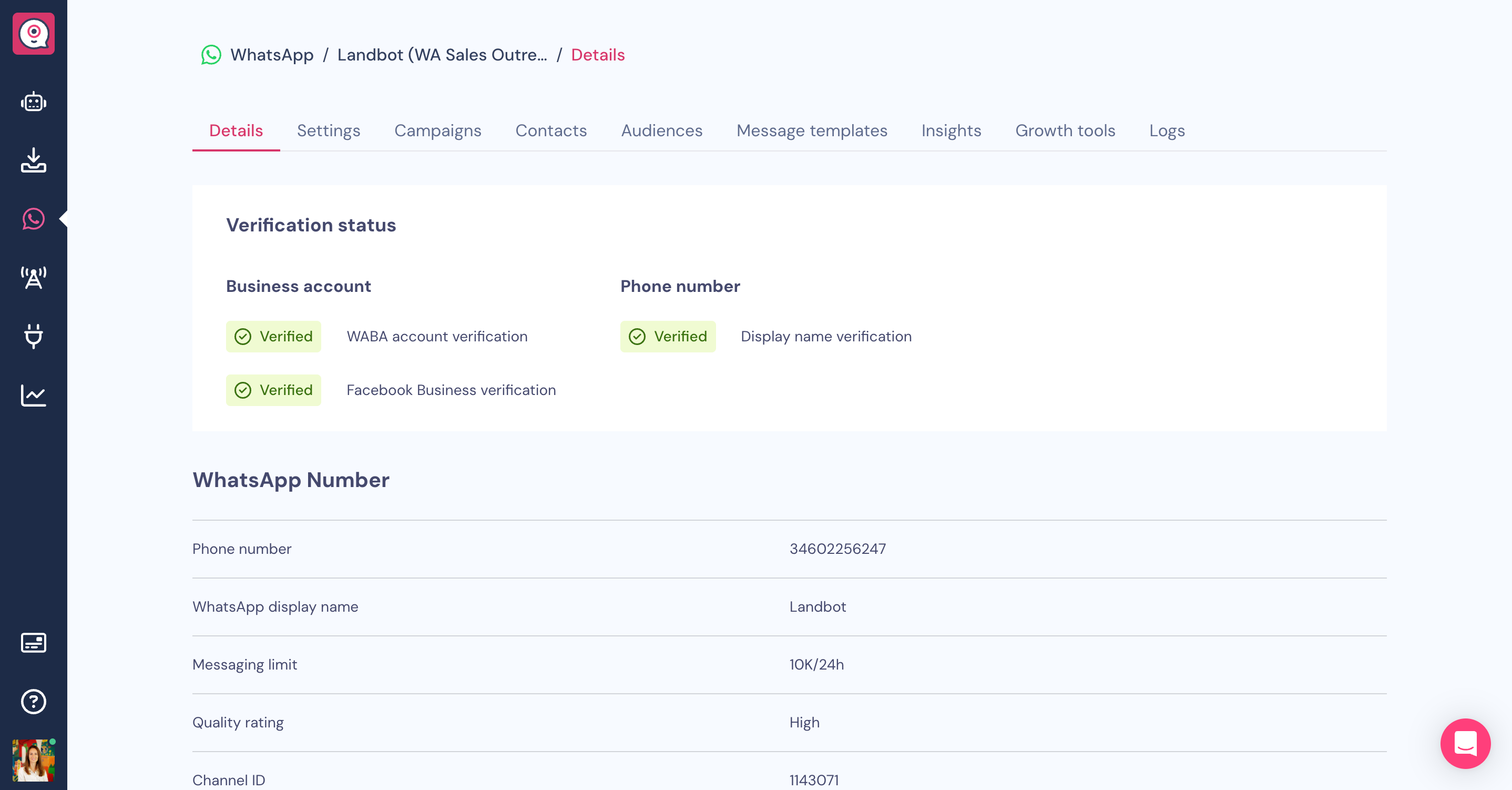Switch to the Campaigns tab
1512x790 pixels.
click(437, 130)
